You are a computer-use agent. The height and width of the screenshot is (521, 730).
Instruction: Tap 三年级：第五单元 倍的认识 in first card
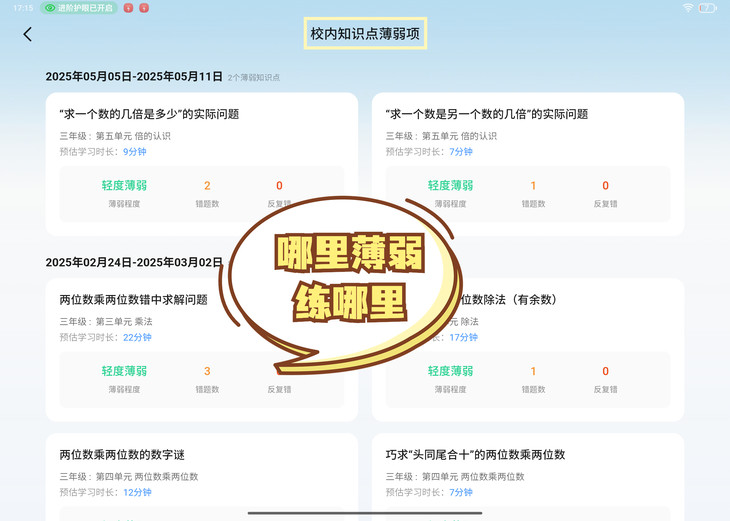(115, 136)
